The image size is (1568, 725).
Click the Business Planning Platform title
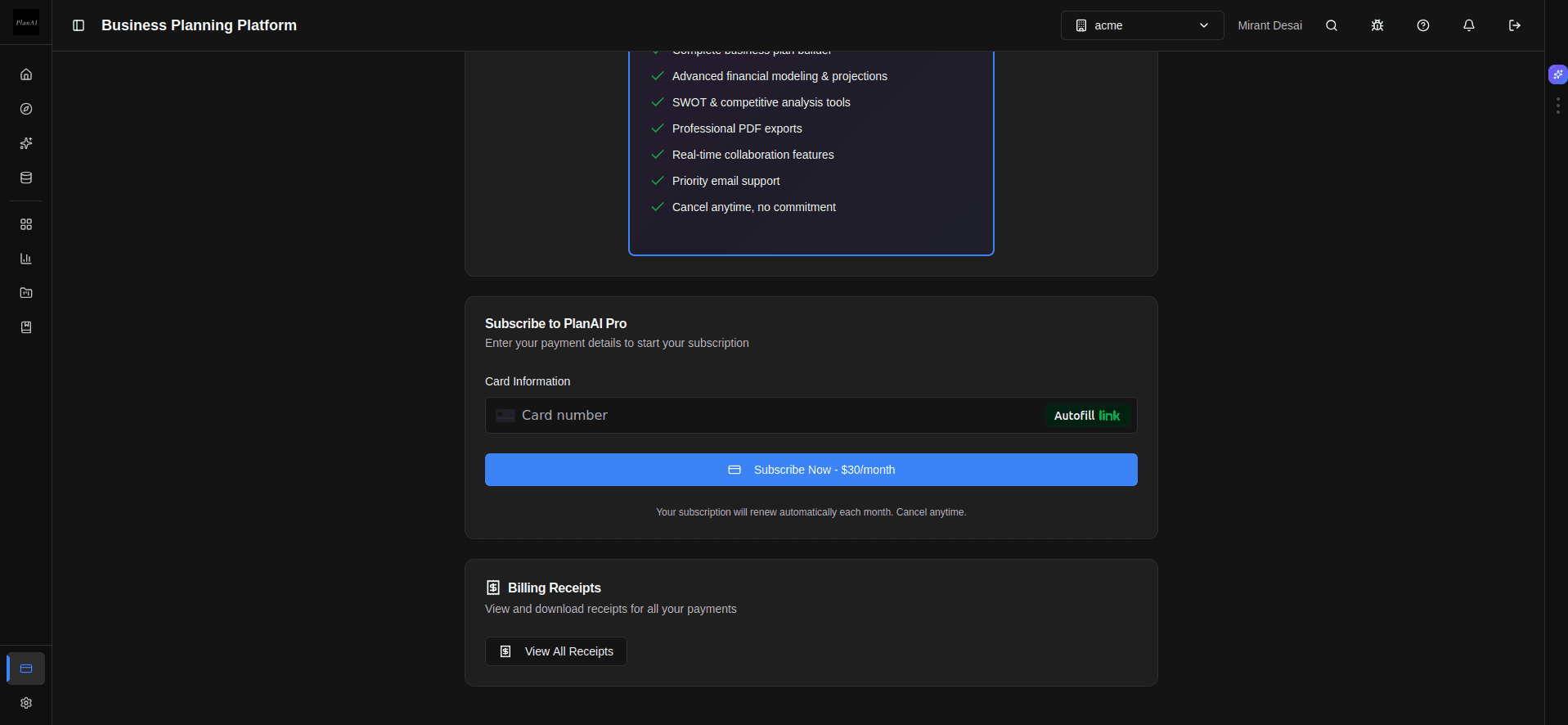[199, 25]
